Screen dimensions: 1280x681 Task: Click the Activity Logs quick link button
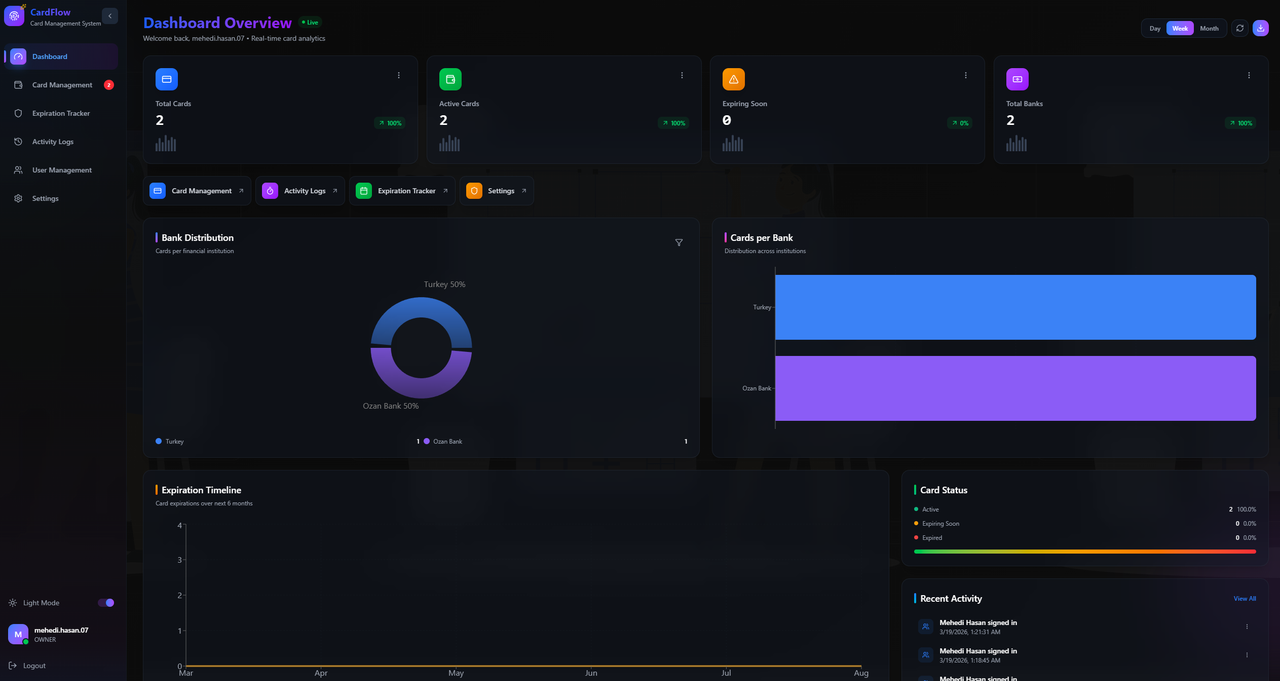coord(300,191)
